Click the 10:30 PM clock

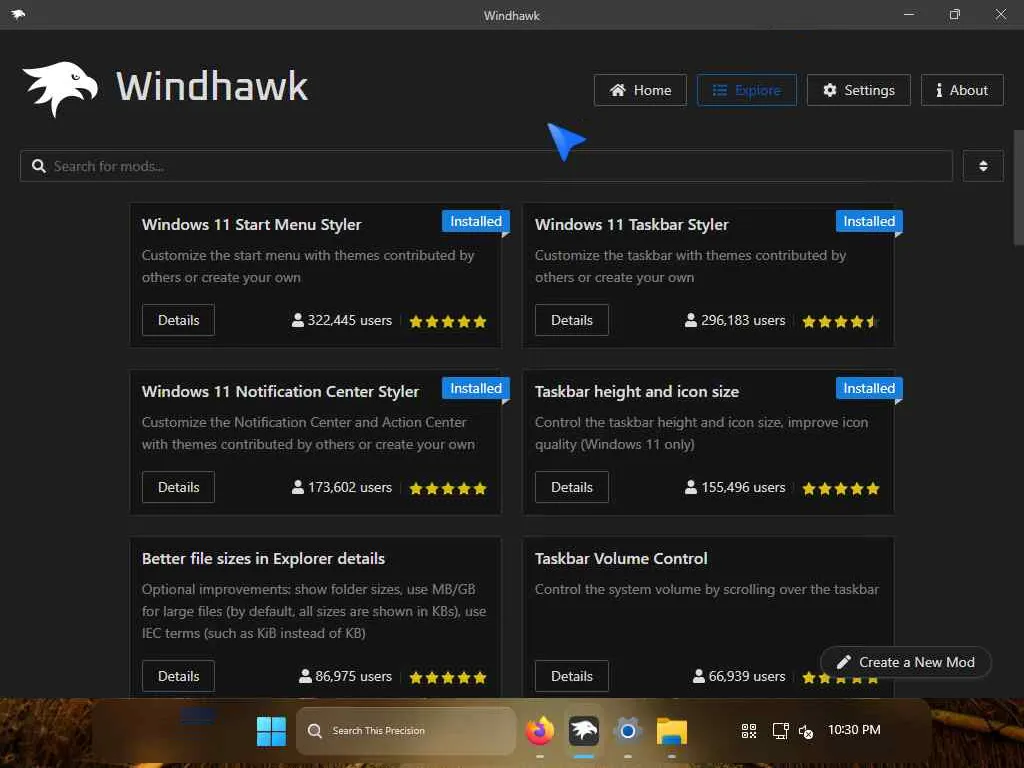pos(854,729)
